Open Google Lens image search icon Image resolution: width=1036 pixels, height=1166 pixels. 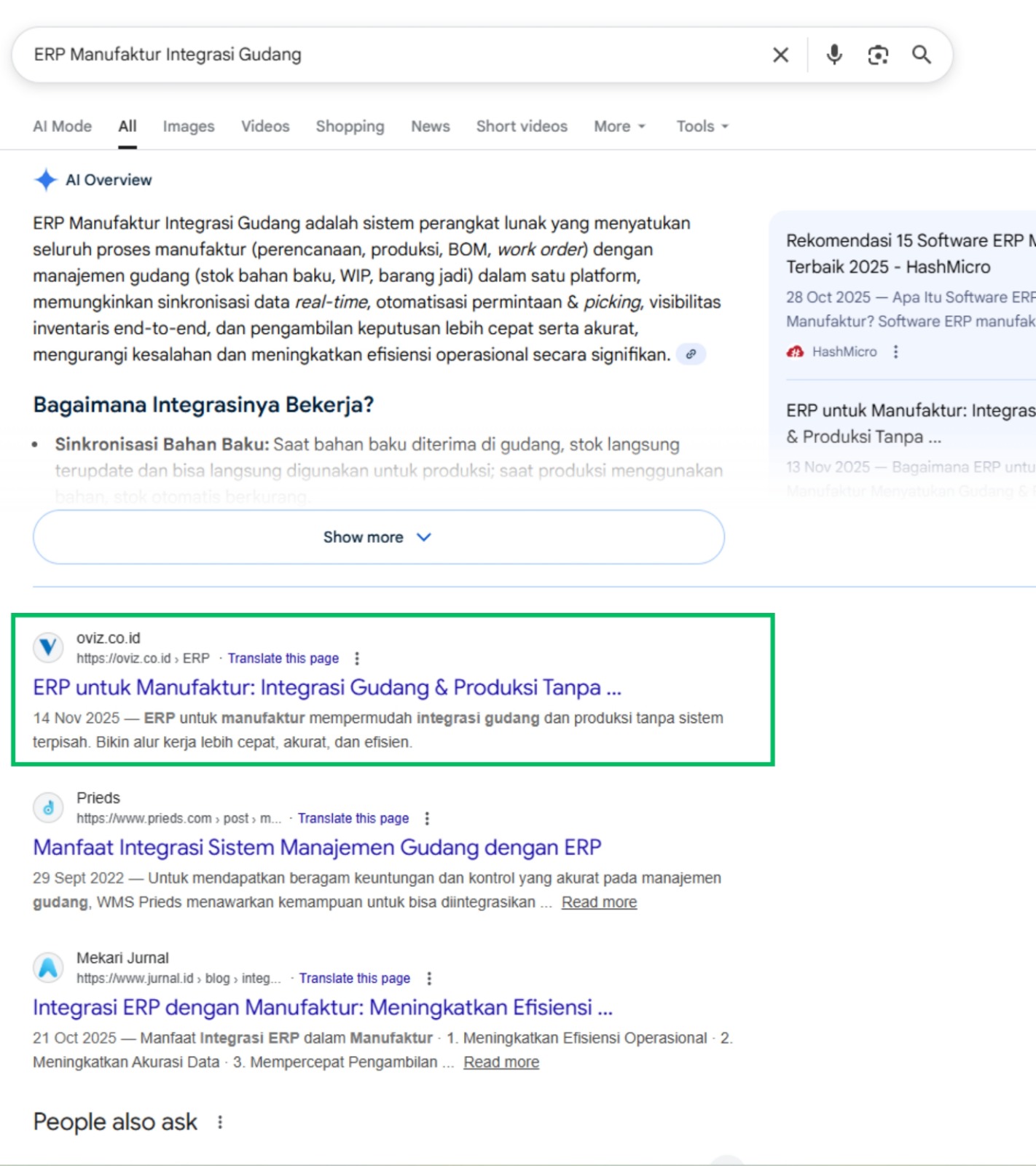(878, 55)
